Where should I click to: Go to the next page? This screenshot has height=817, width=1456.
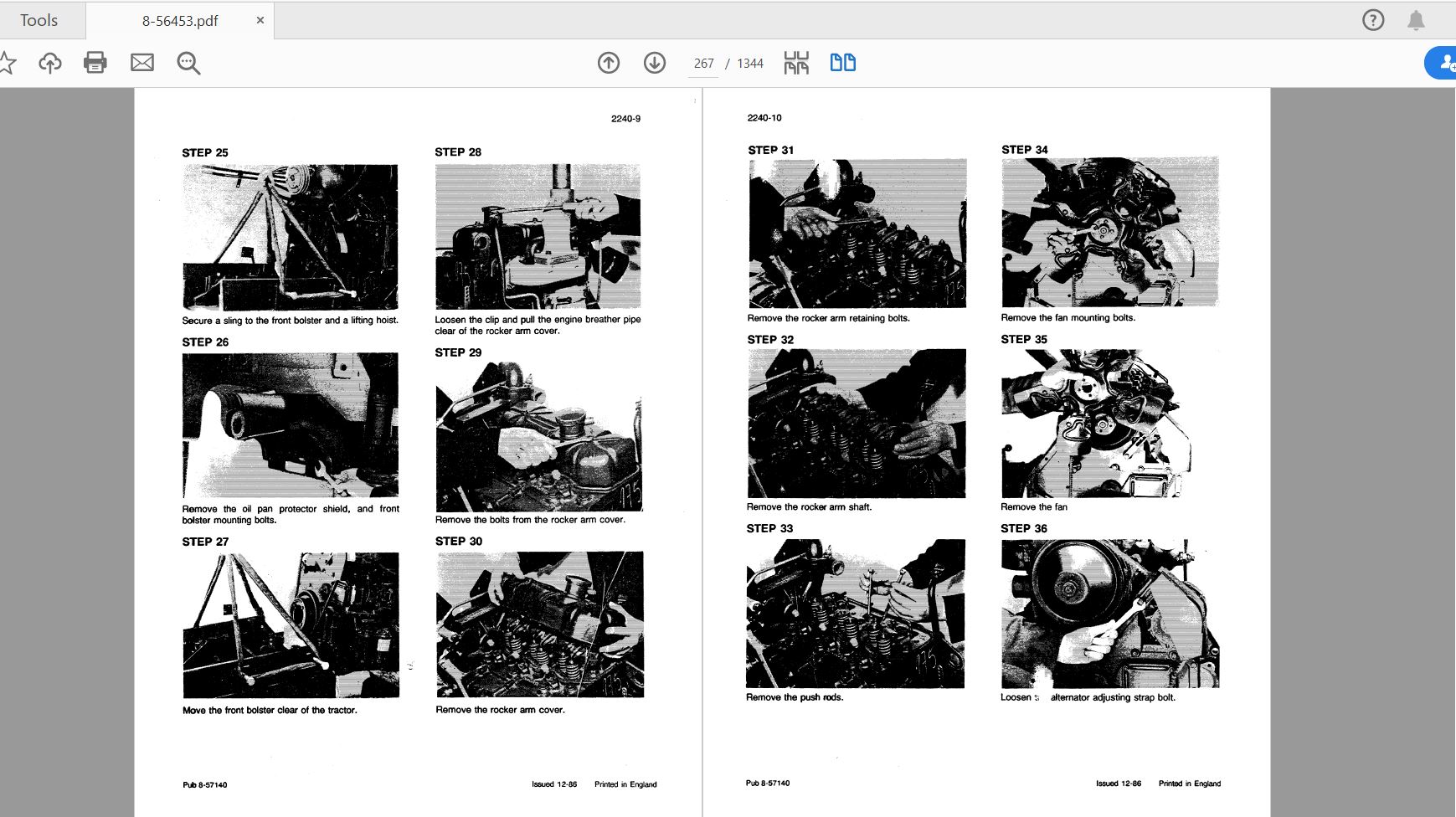pyautogui.click(x=655, y=63)
